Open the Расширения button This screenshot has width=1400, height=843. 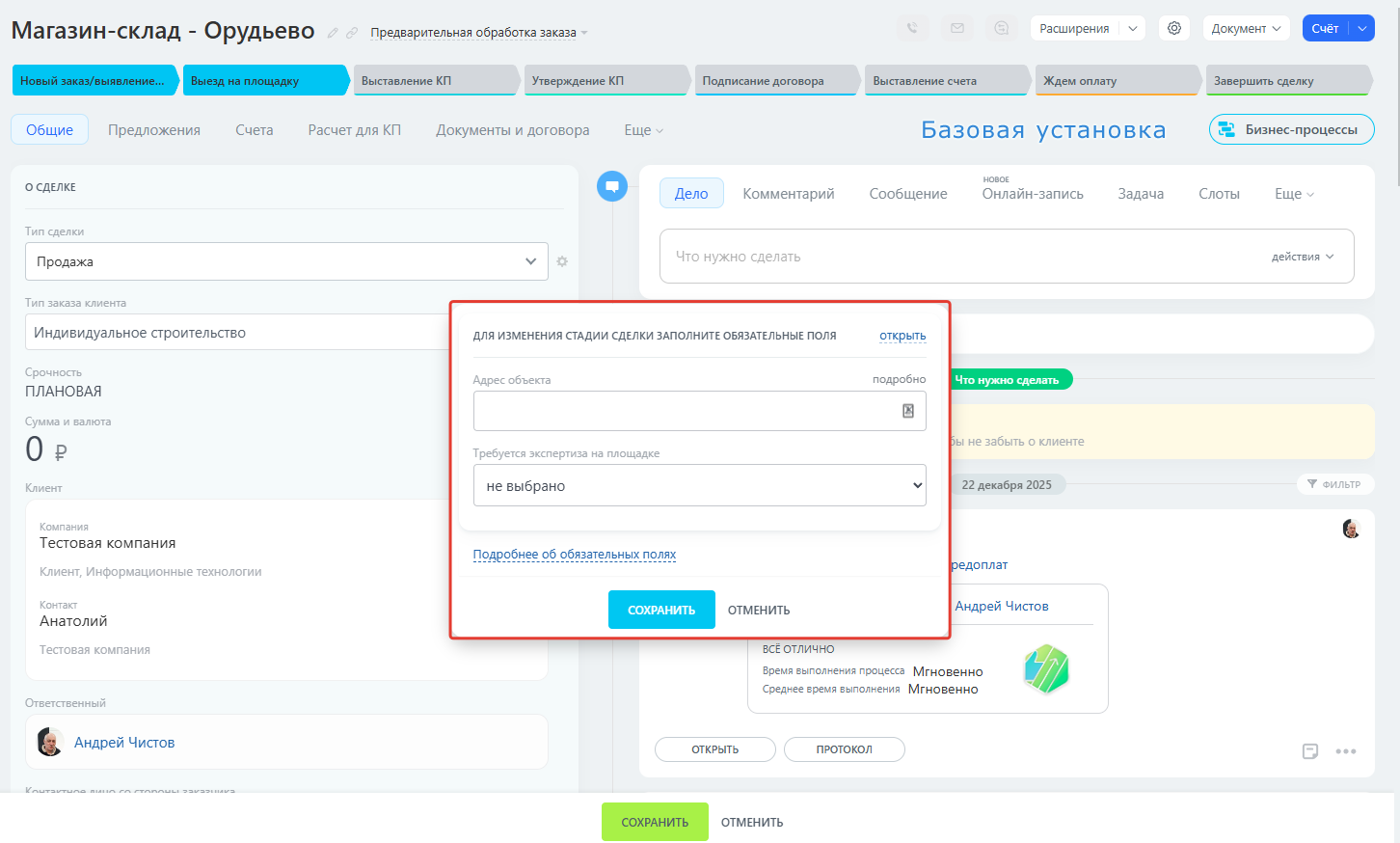tap(1075, 28)
